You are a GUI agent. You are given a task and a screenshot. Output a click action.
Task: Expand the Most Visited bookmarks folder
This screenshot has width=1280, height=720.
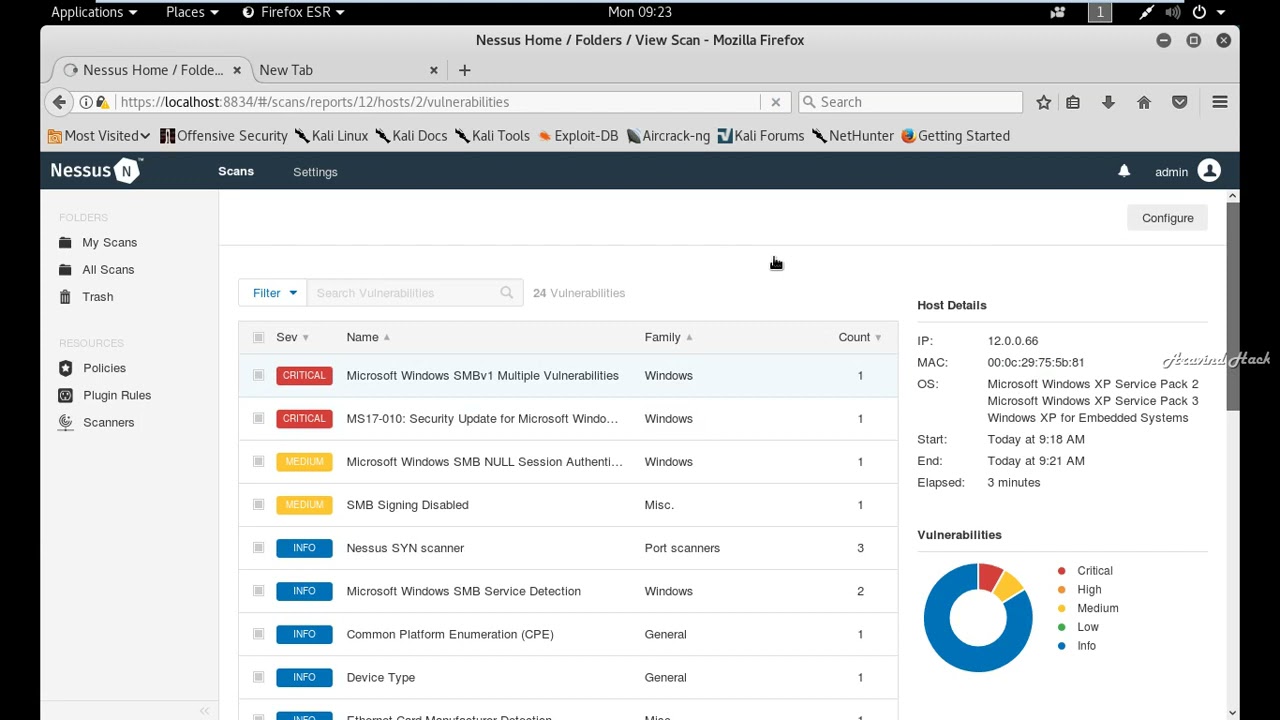(x=99, y=136)
